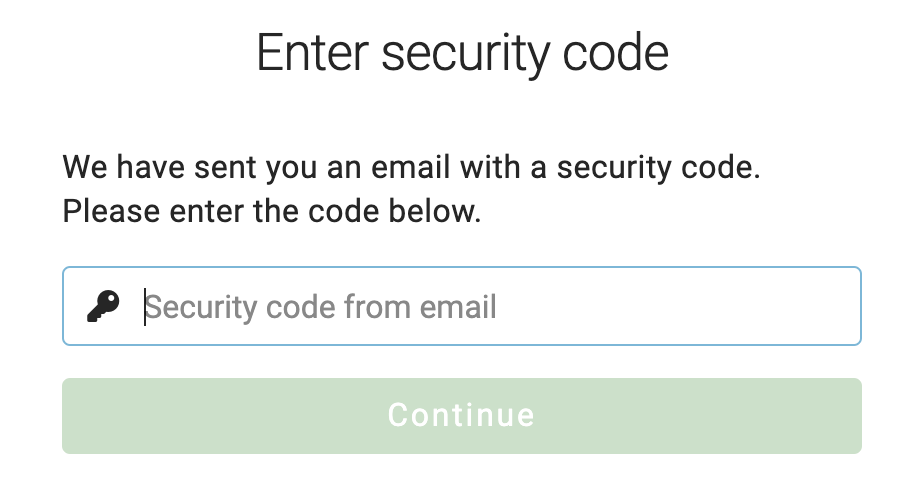Click the word 'Continue' on the green bar

[x=461, y=415]
